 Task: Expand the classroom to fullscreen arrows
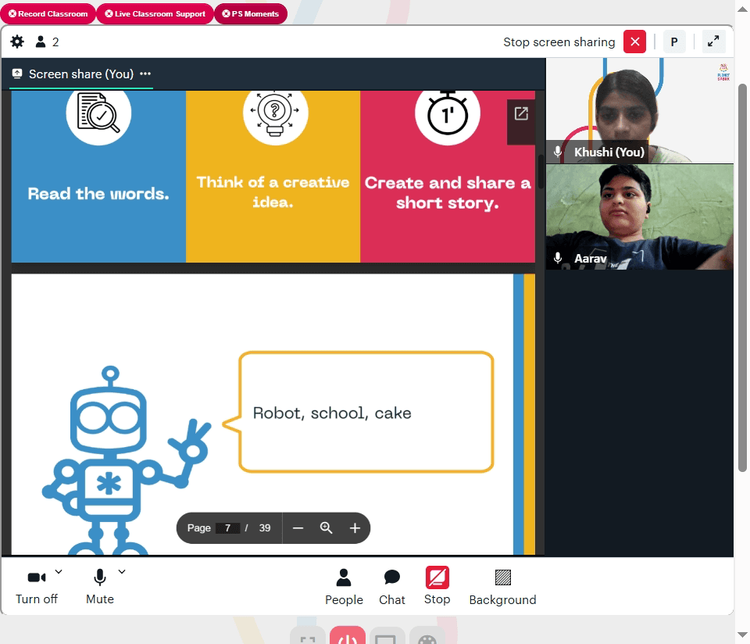[x=713, y=42]
